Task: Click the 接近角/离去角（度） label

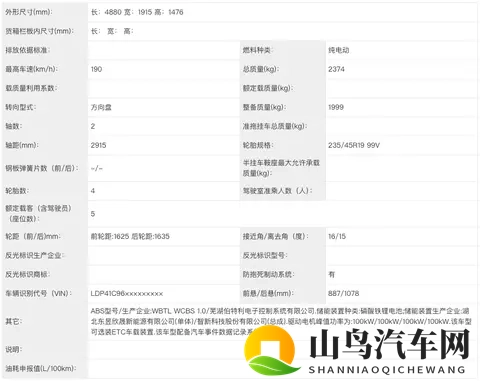Action: tap(276, 237)
